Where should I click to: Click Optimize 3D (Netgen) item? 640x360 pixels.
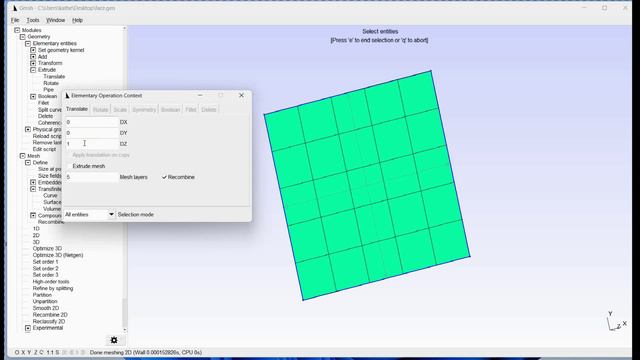click(x=58, y=255)
